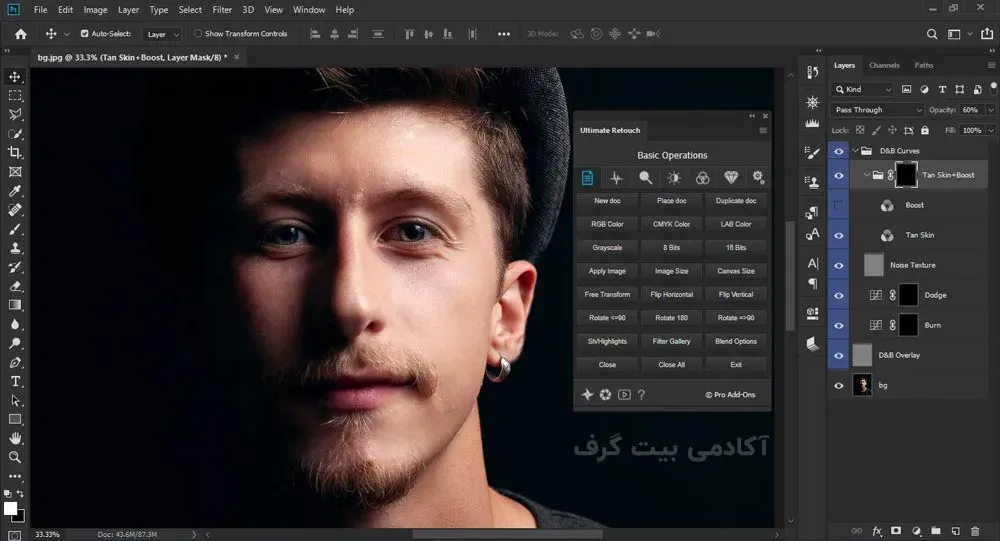Click the Home icon in options bar

click(20, 34)
